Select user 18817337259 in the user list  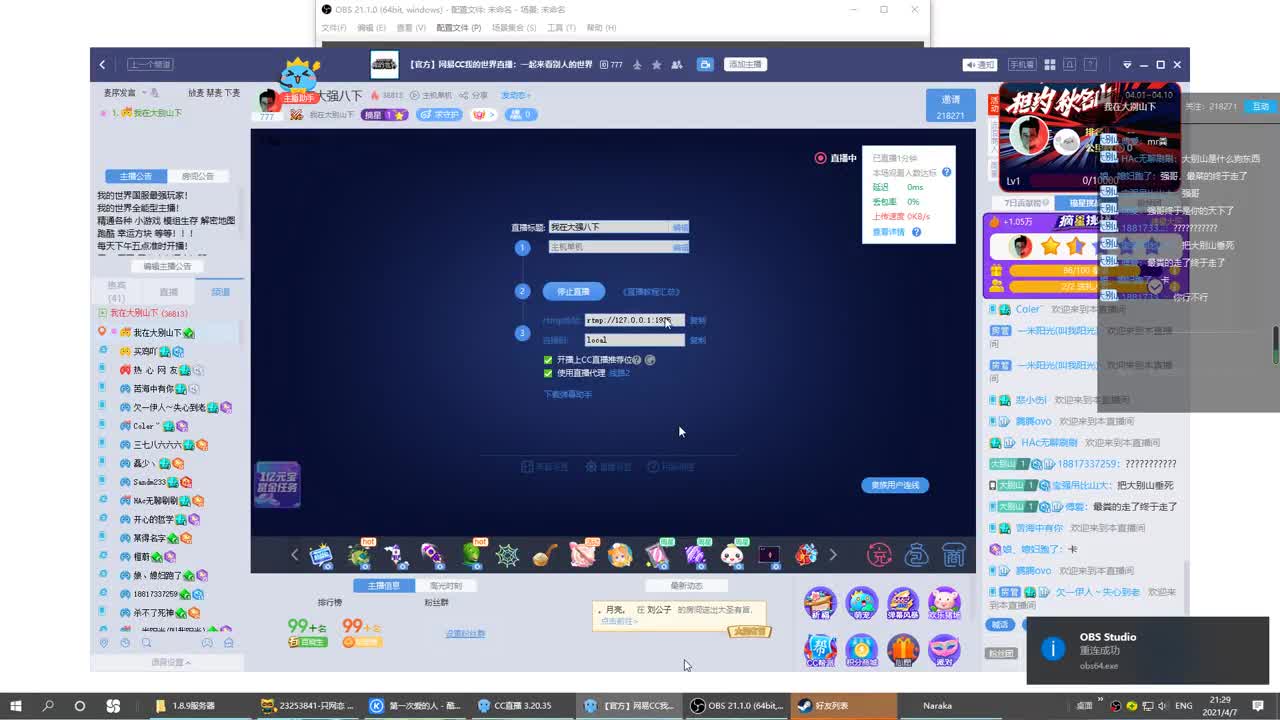click(x=156, y=594)
